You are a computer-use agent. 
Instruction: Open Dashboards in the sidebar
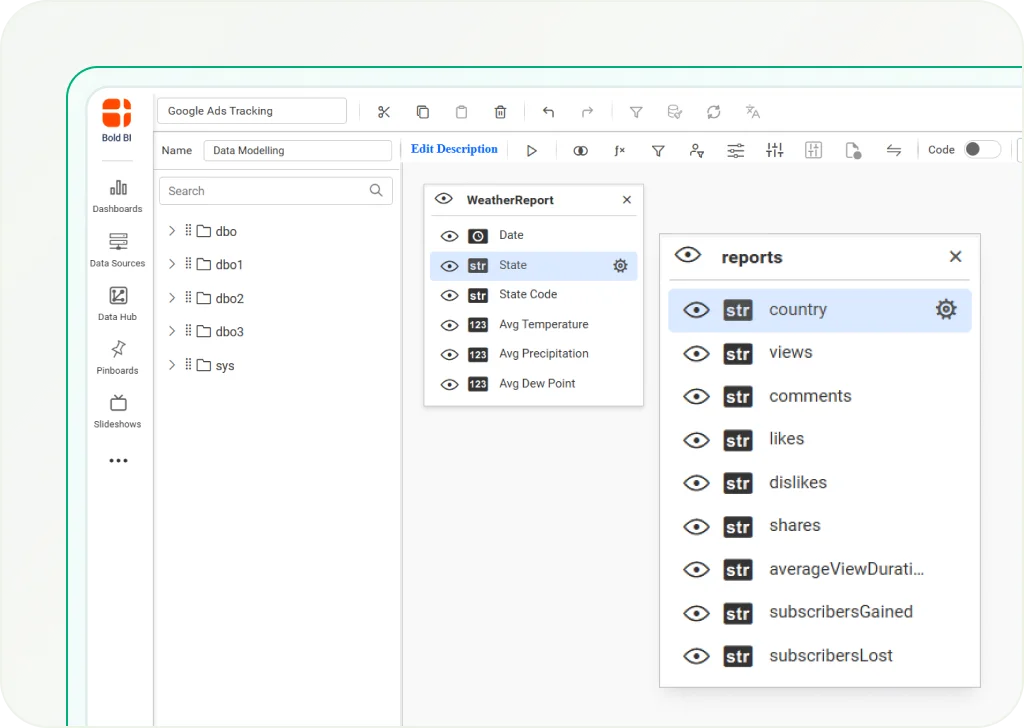click(x=118, y=195)
